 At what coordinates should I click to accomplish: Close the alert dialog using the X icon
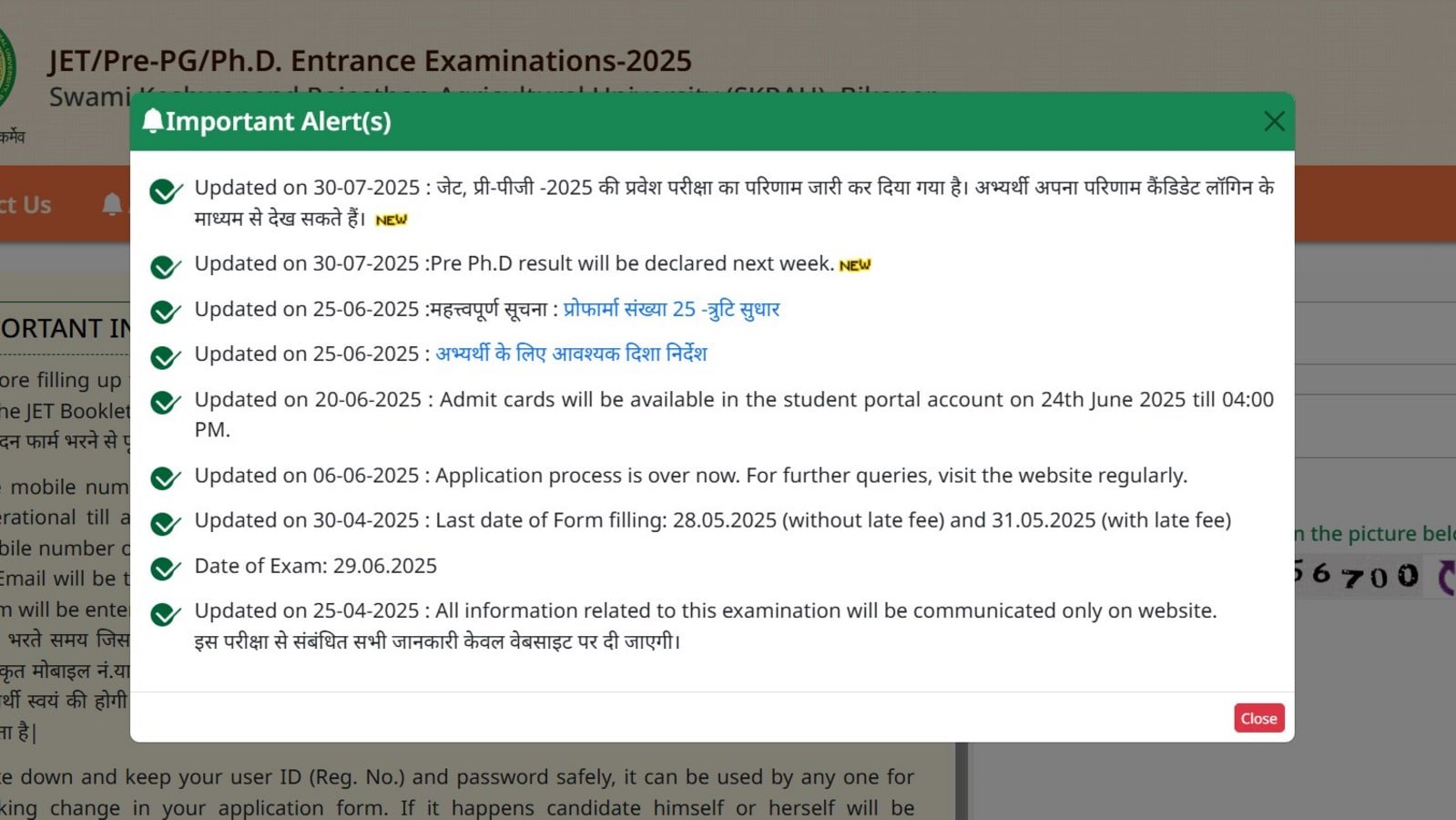(x=1274, y=121)
